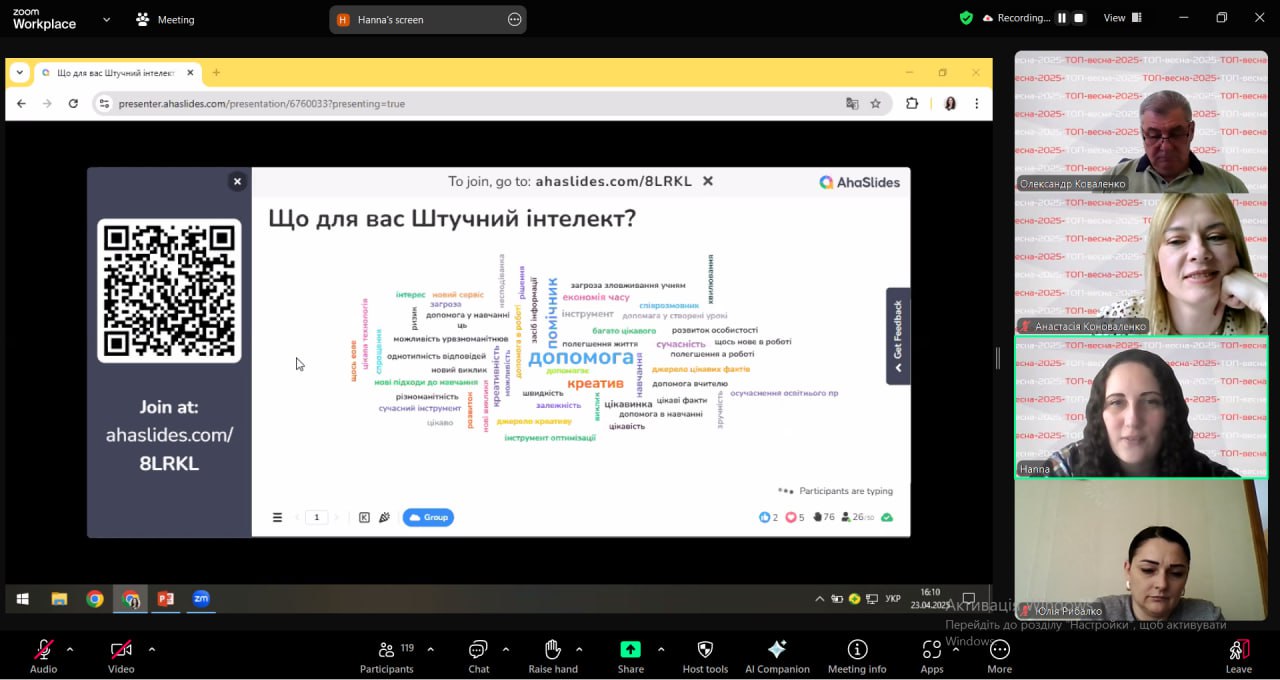Open the Zoom Workplace dropdown arrow
This screenshot has width=1280, height=680.
(107, 19)
